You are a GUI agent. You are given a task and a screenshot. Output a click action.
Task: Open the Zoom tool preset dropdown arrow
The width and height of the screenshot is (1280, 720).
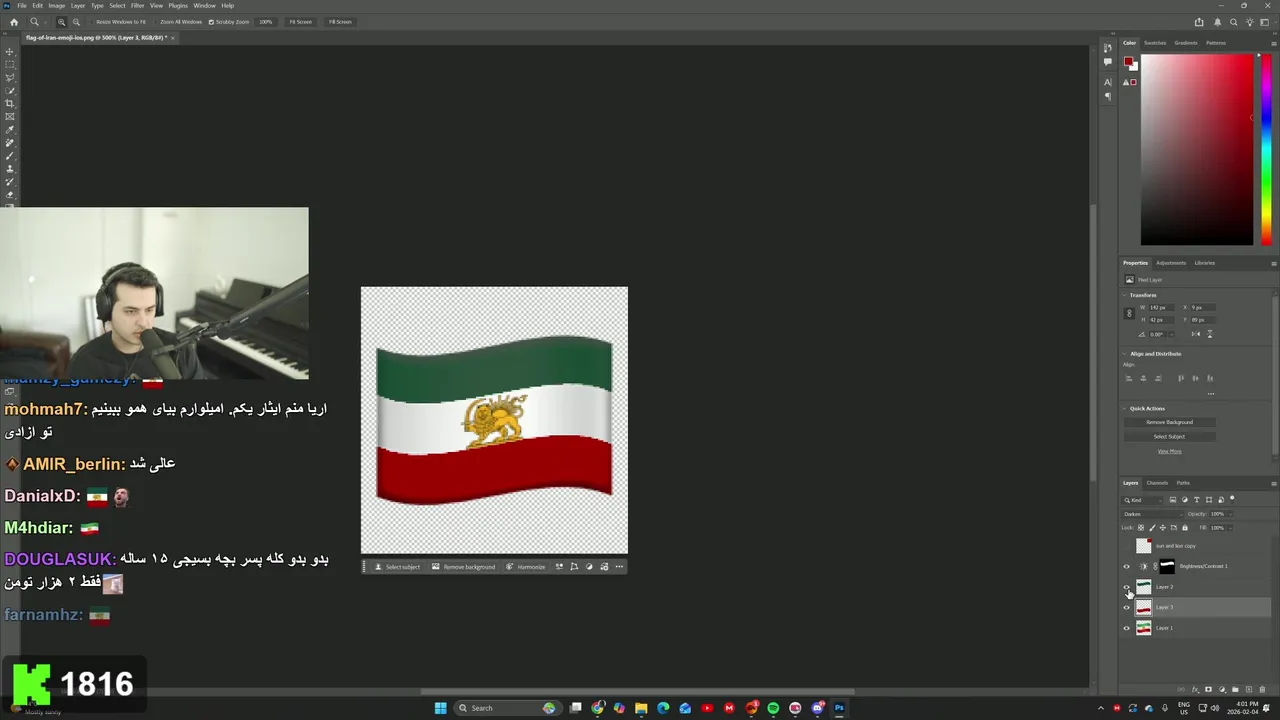pyautogui.click(x=46, y=22)
